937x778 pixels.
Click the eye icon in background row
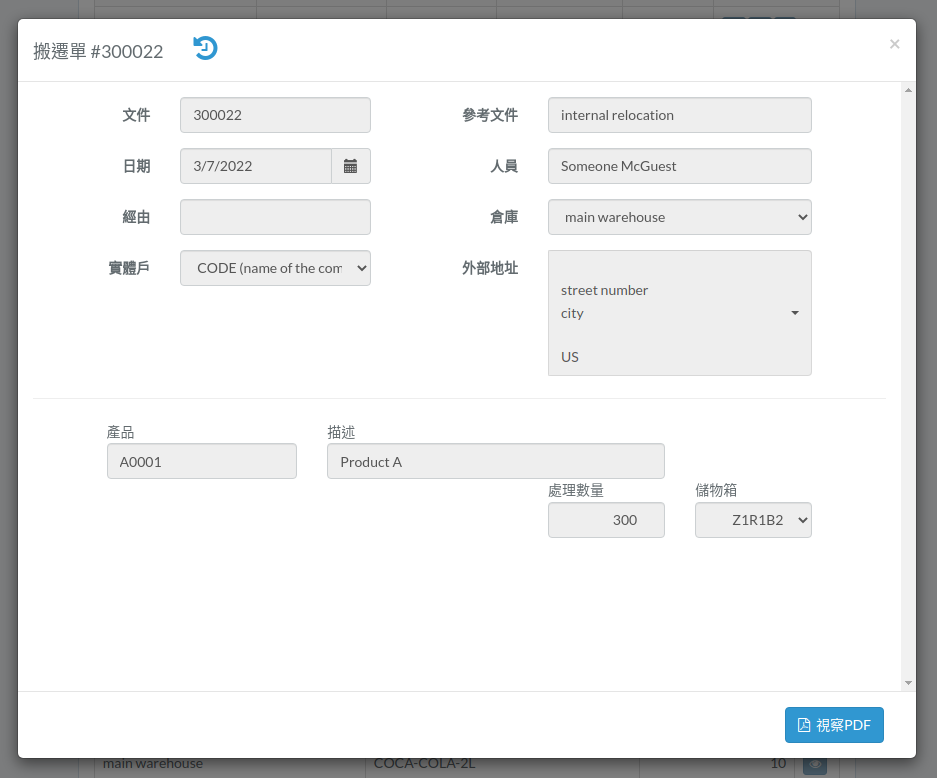point(814,764)
